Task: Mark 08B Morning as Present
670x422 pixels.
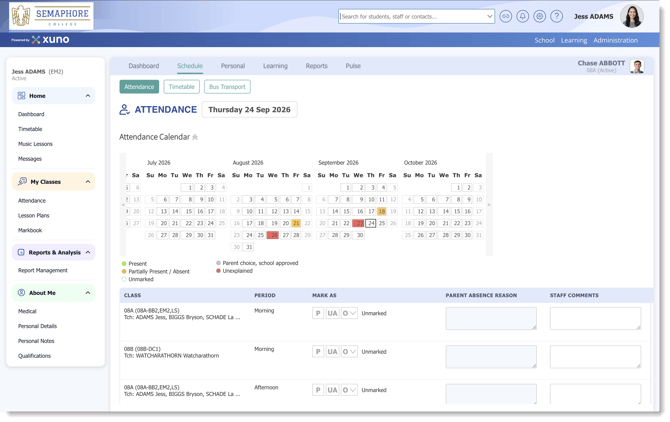Action: [318, 352]
